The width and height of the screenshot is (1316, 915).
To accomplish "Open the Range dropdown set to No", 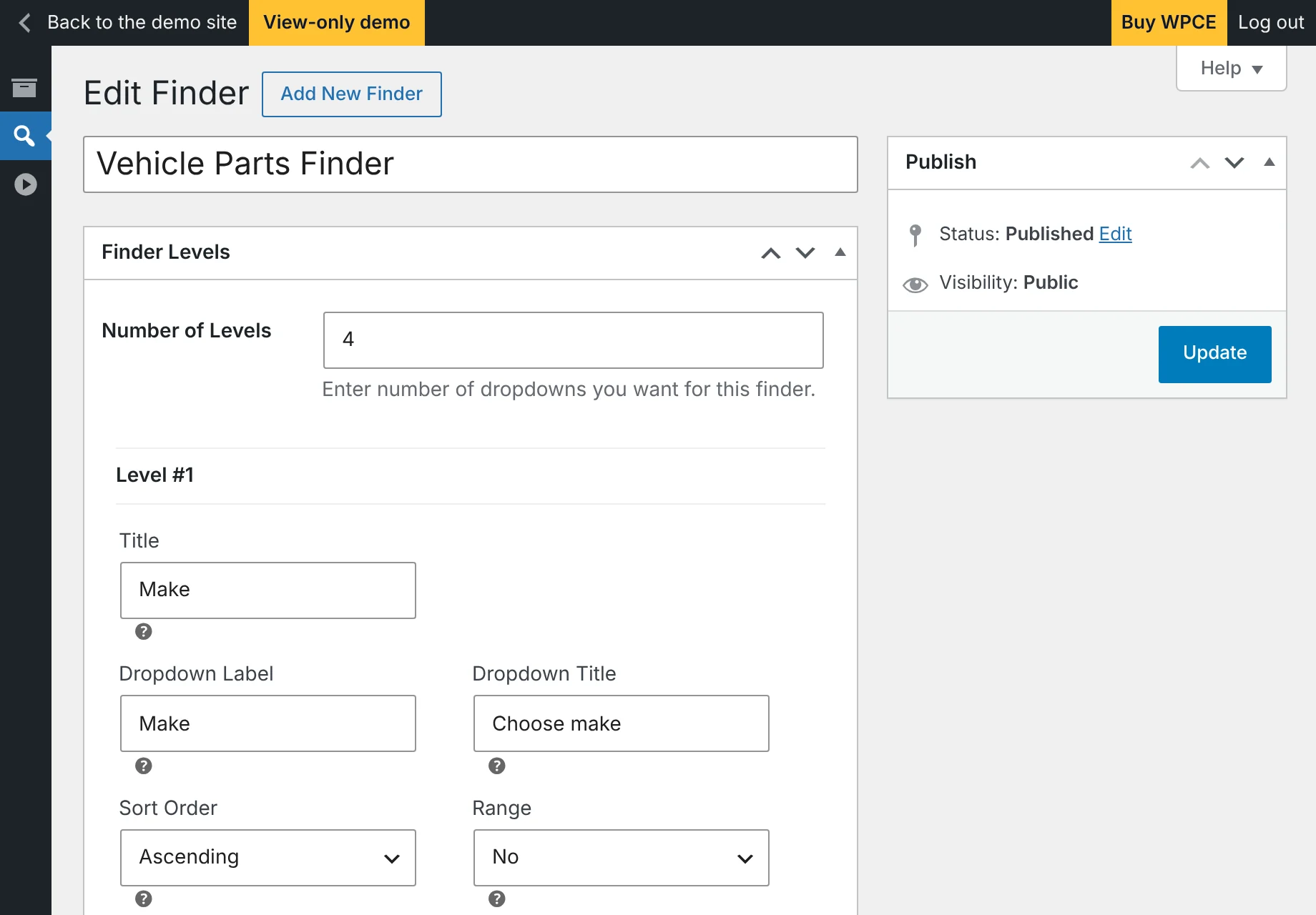I will (x=622, y=857).
